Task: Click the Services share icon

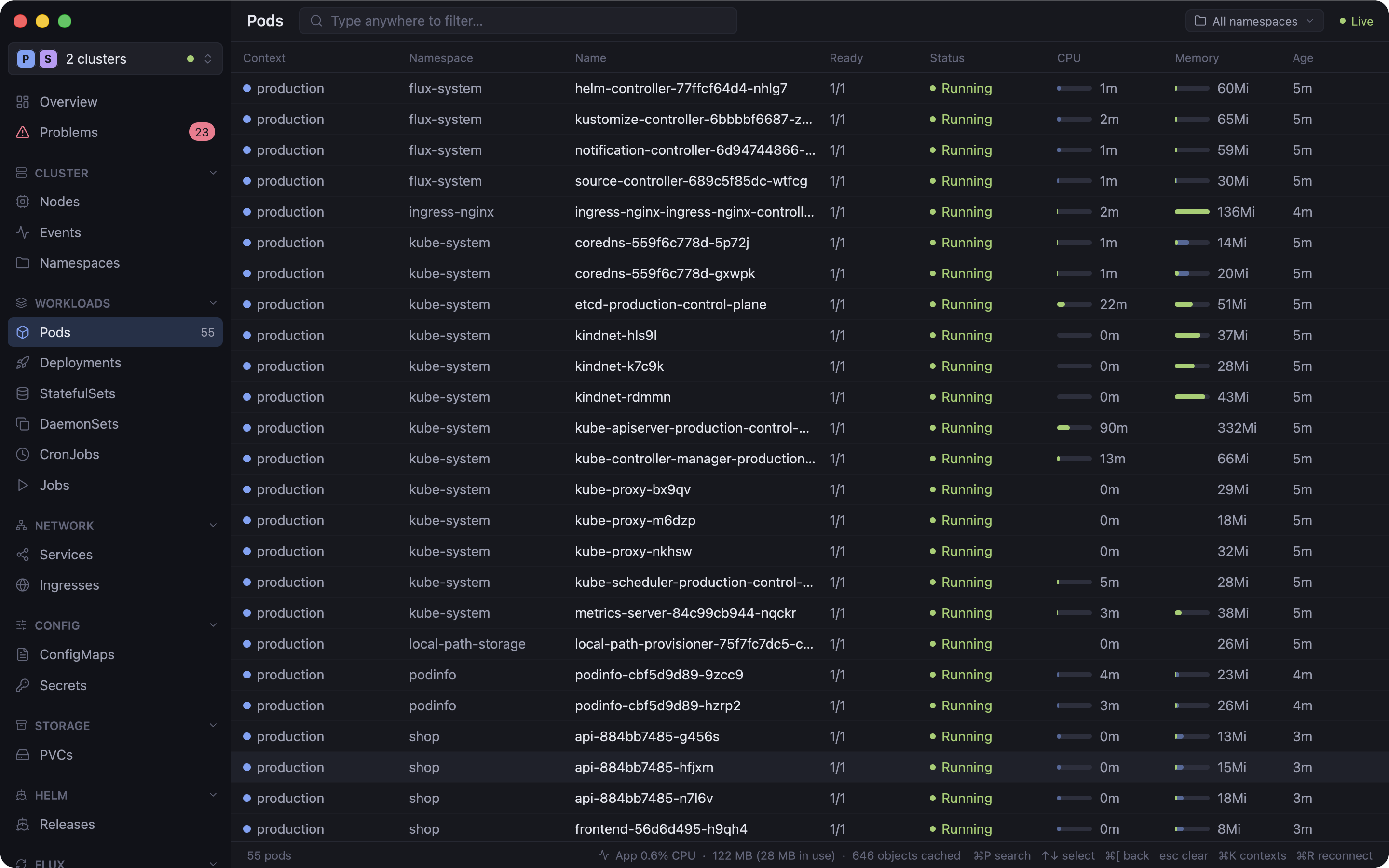Action: coord(22,555)
